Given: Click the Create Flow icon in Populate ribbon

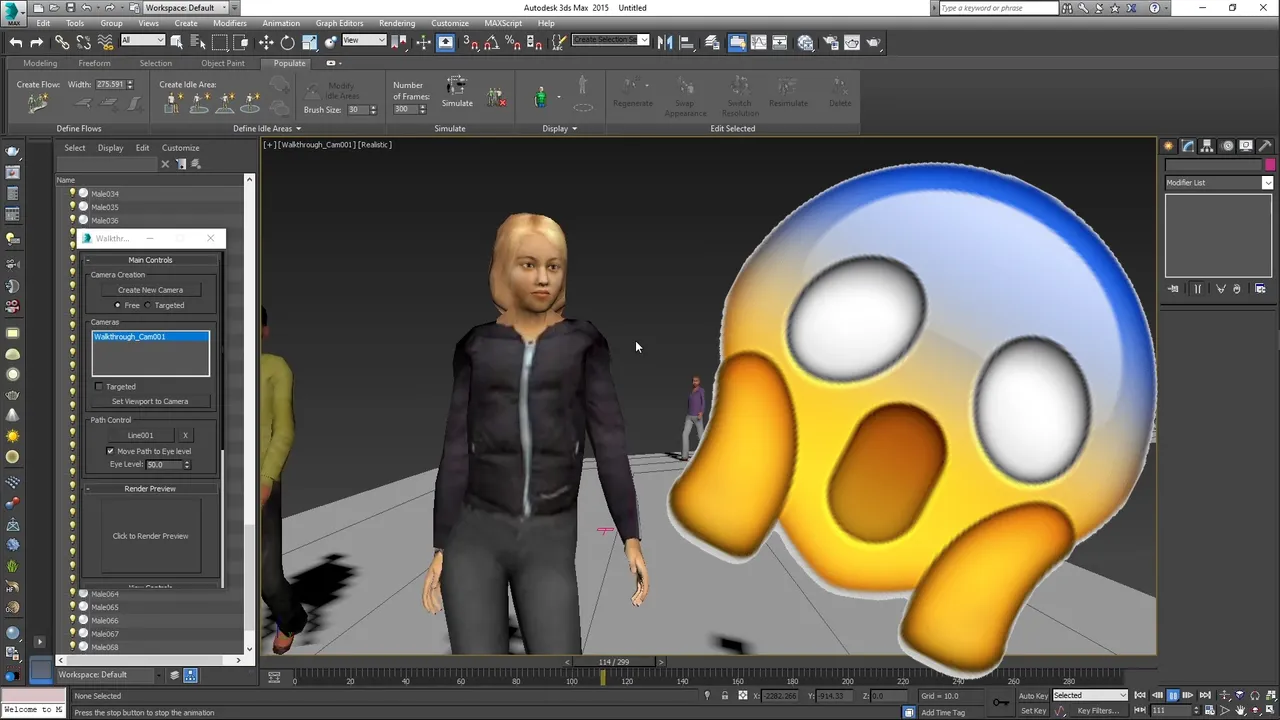Looking at the screenshot, I should point(38,104).
